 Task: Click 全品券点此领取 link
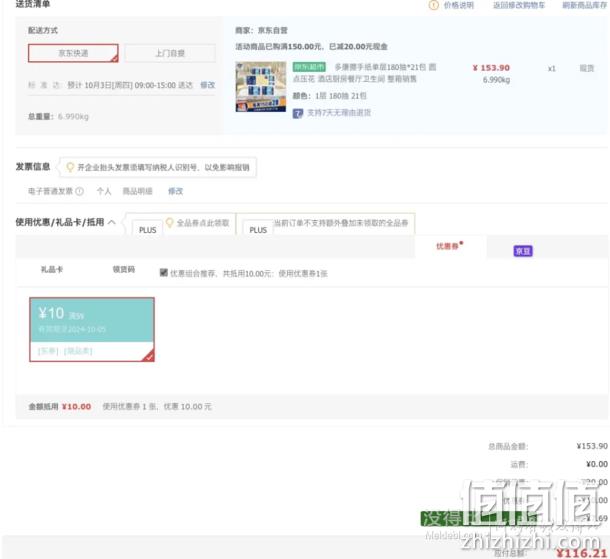pos(203,223)
